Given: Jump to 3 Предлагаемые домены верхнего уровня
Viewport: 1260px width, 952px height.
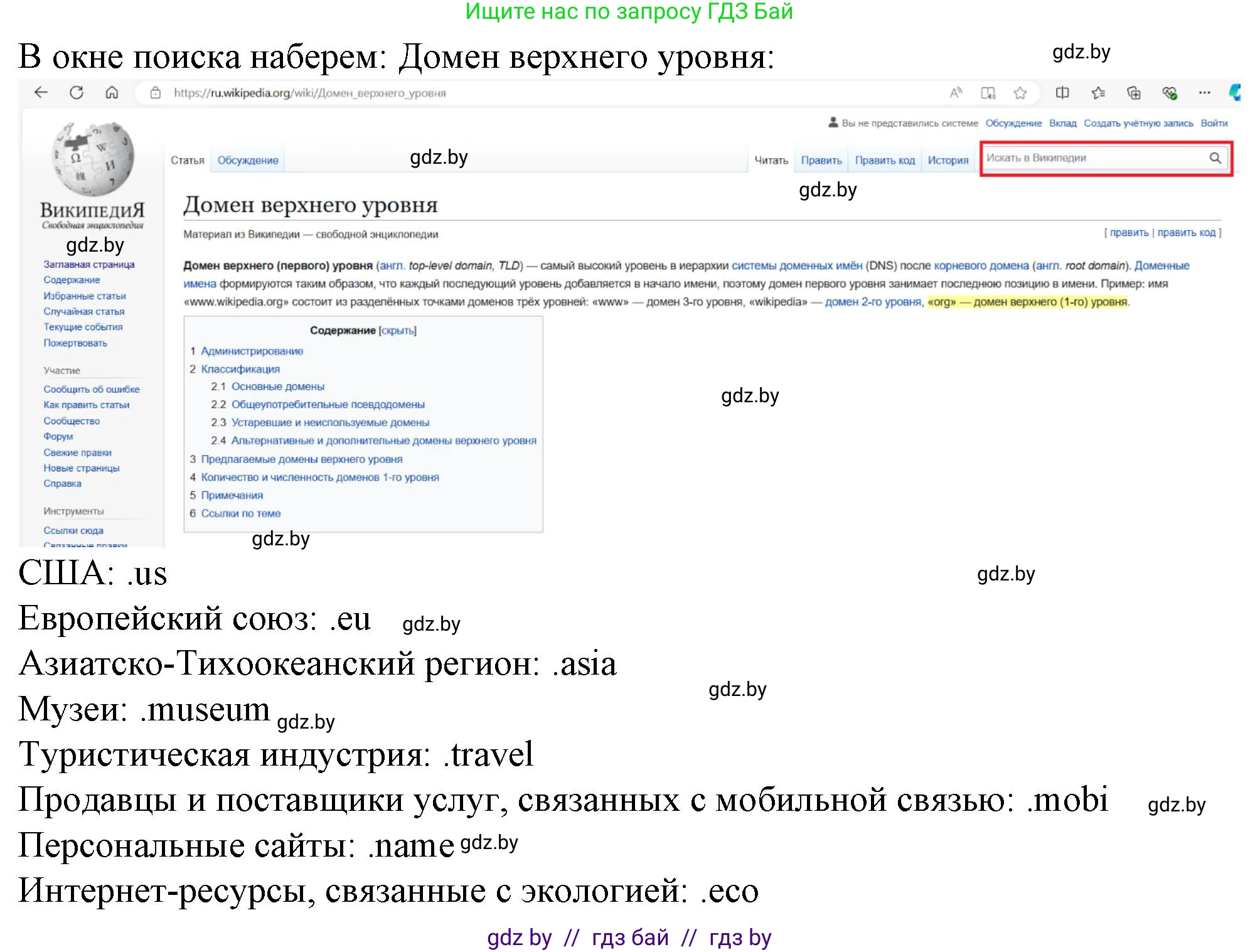Looking at the screenshot, I should point(302,459).
